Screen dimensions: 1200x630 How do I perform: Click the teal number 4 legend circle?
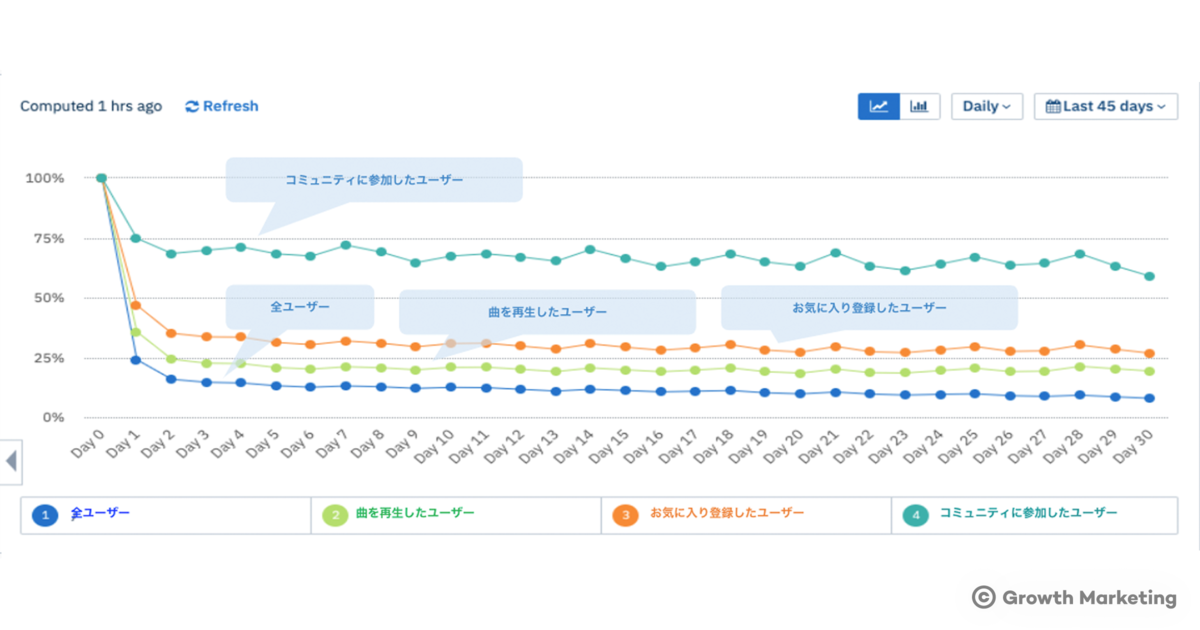pos(915,515)
